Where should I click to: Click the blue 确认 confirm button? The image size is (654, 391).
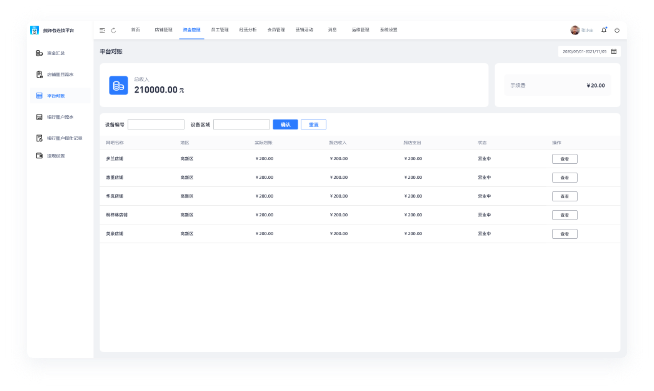[285, 124]
